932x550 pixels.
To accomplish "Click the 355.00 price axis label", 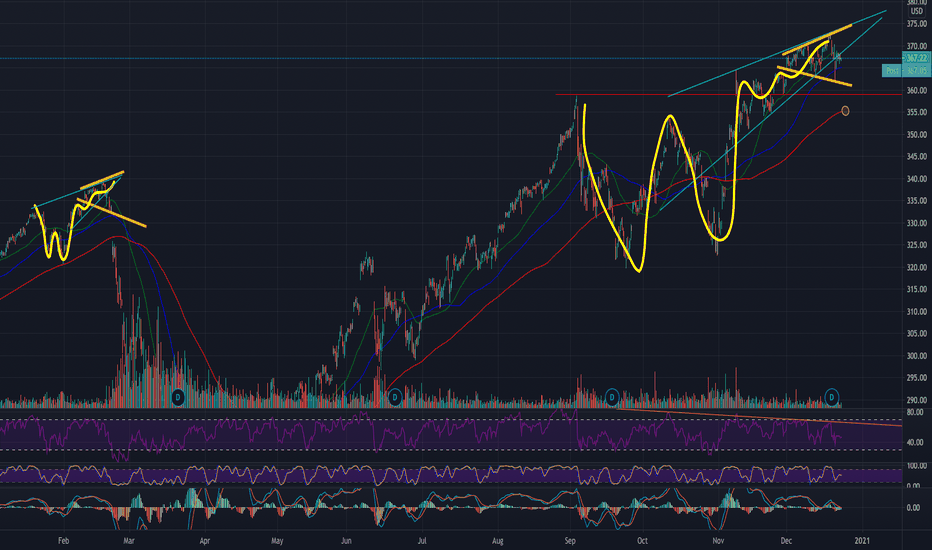I will point(917,112).
